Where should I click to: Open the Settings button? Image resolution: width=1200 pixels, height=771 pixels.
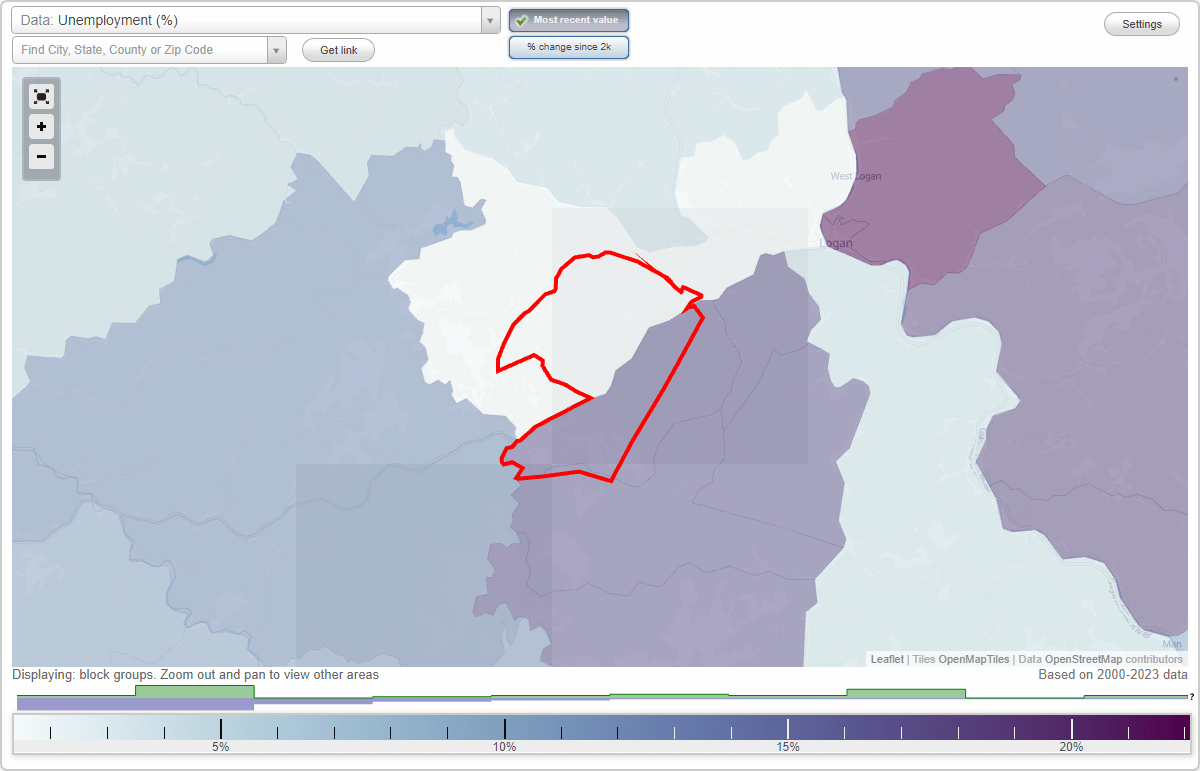coord(1142,25)
